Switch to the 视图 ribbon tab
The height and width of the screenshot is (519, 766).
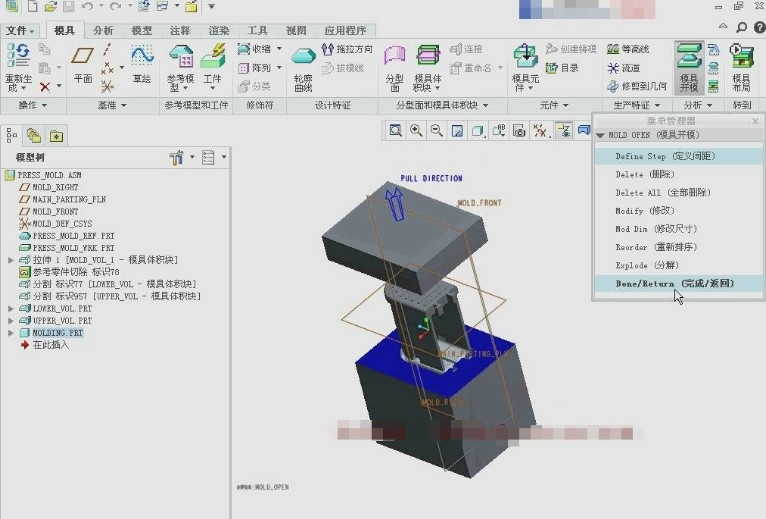296,30
